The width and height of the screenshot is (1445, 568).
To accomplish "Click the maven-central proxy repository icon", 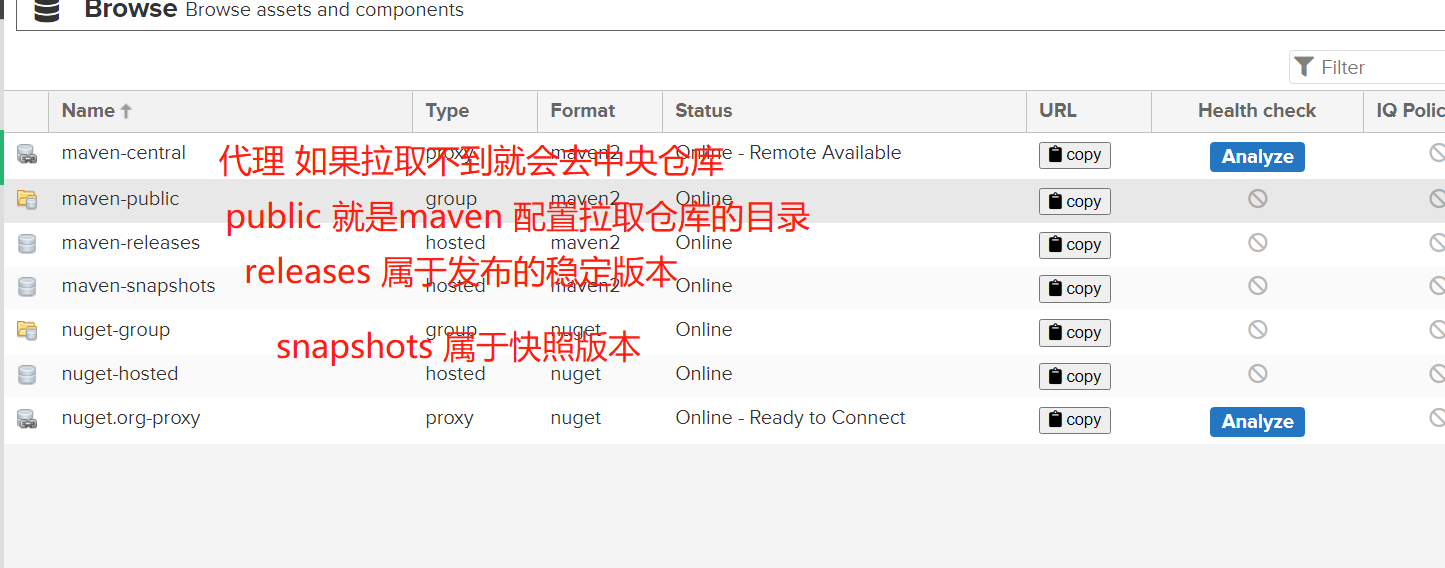I will [27, 155].
